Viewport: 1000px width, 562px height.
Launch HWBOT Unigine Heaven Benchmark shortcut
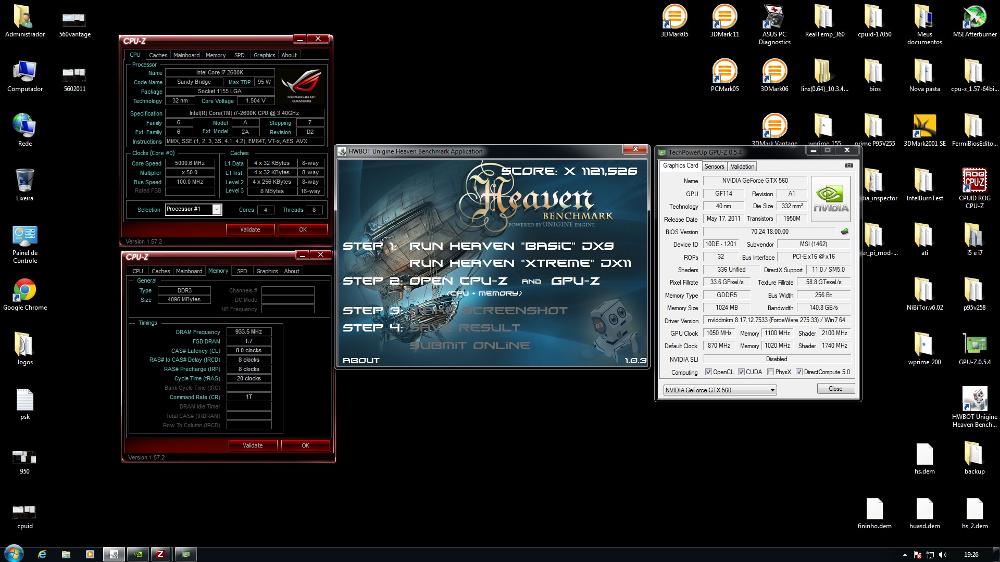click(x=974, y=407)
